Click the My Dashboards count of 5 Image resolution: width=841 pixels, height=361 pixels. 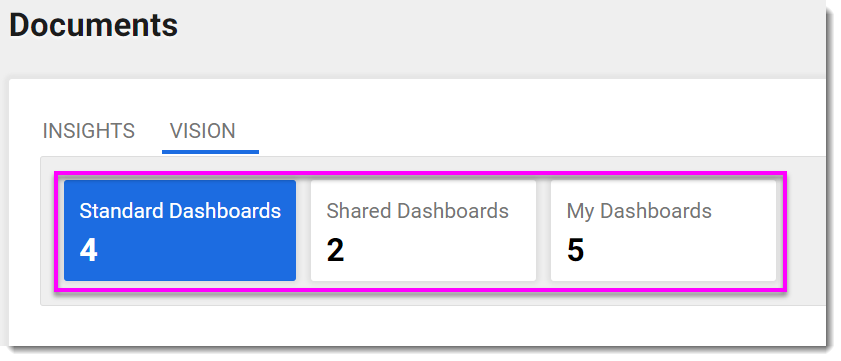coord(576,251)
